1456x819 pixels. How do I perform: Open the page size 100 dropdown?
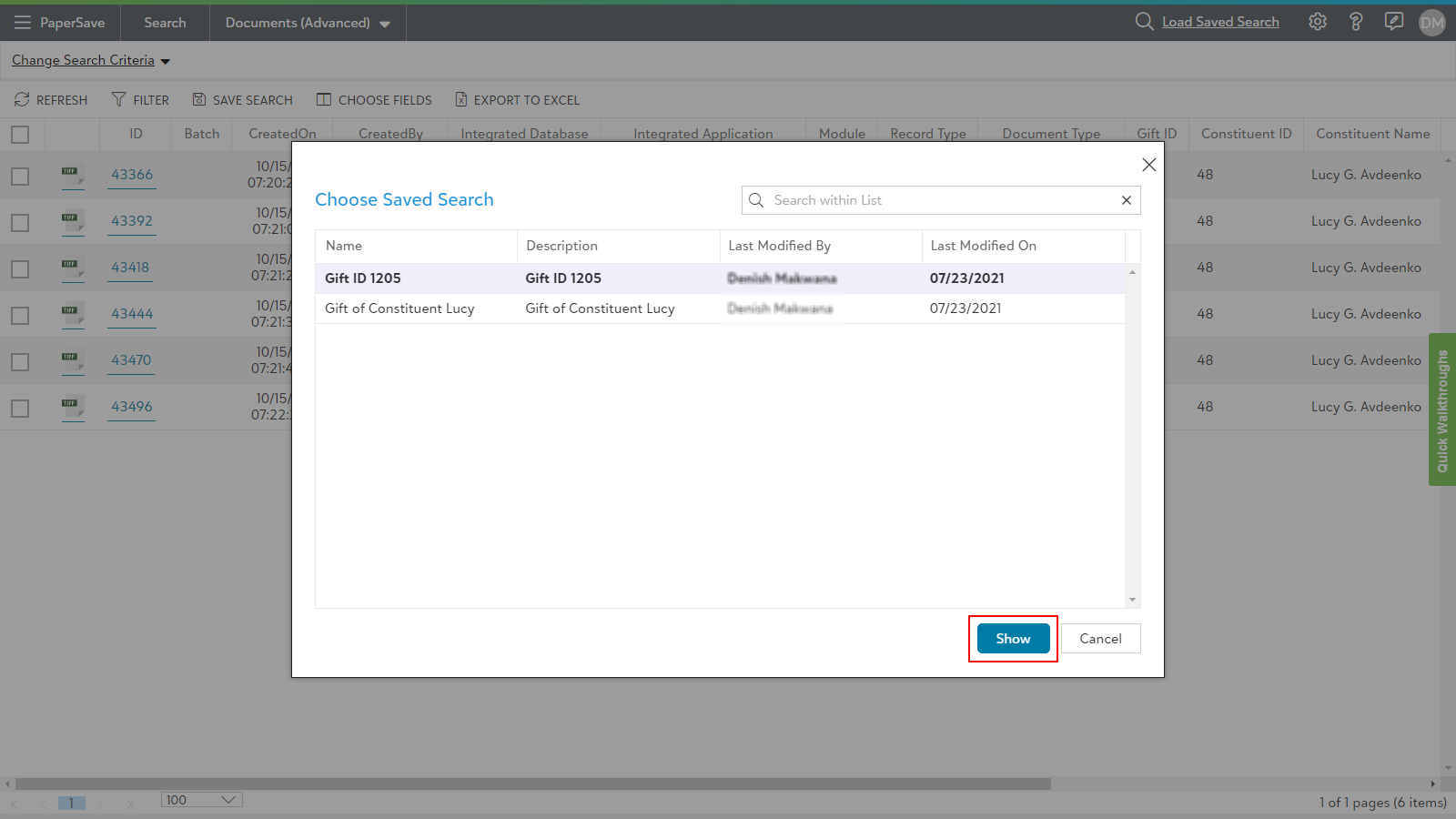pyautogui.click(x=202, y=800)
